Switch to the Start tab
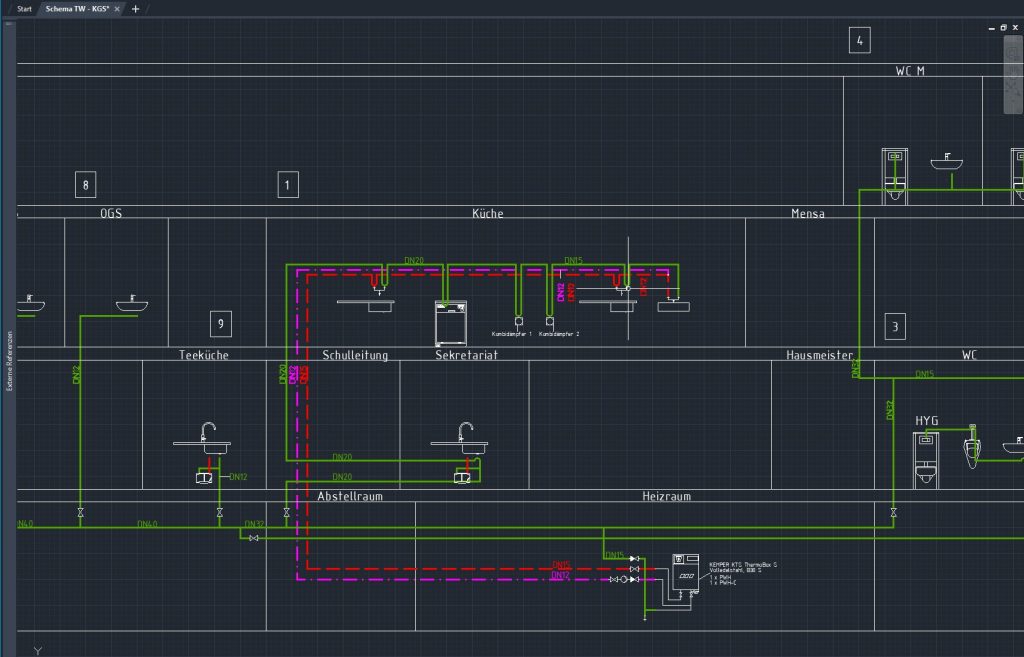This screenshot has width=1024, height=657. 23,7
